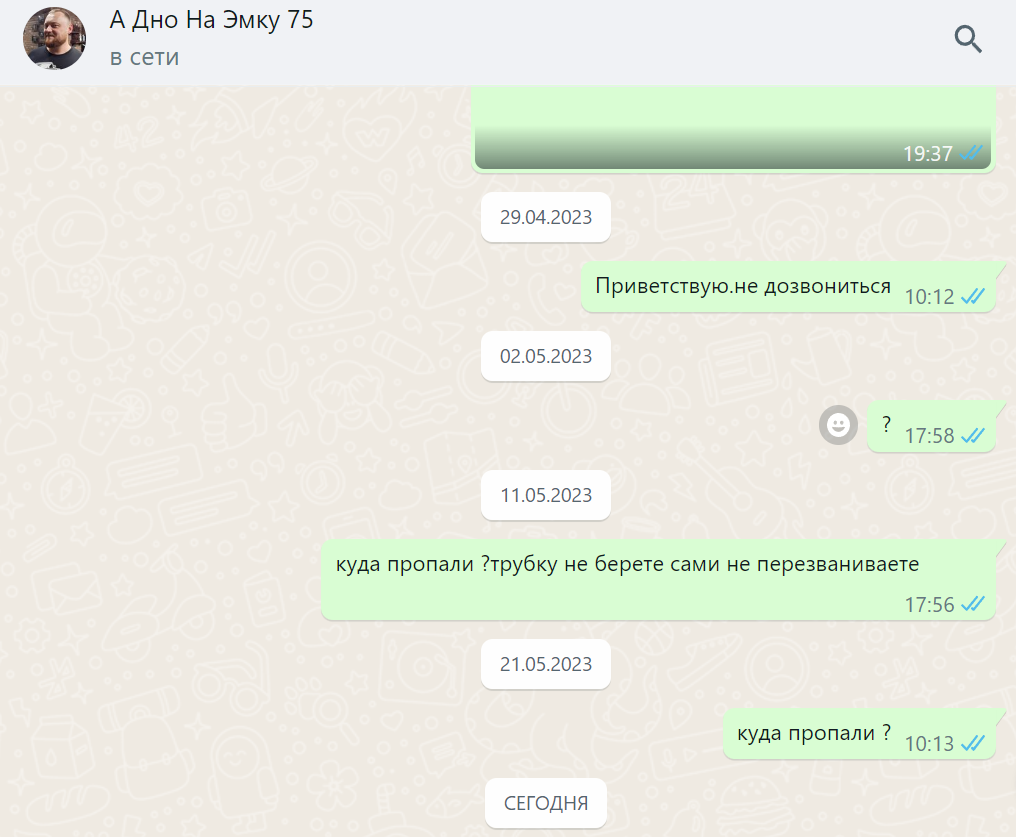Screen dimensions: 1016x837
Task: Click the 29.04.2023 date label
Action: point(546,217)
